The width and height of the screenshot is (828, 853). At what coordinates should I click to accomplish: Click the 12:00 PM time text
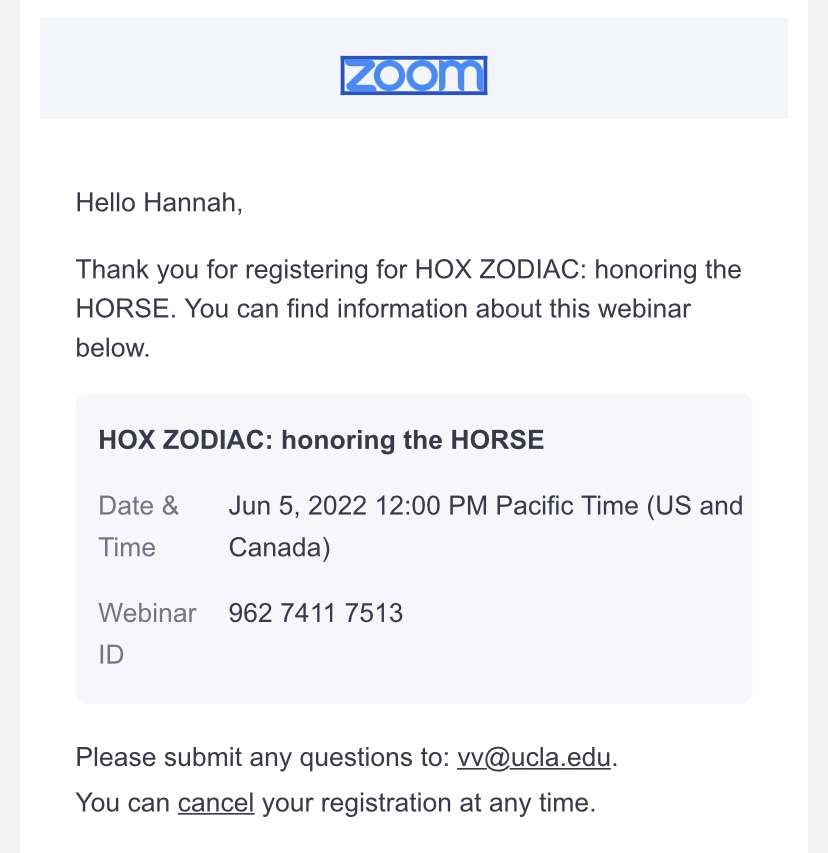[x=431, y=506]
